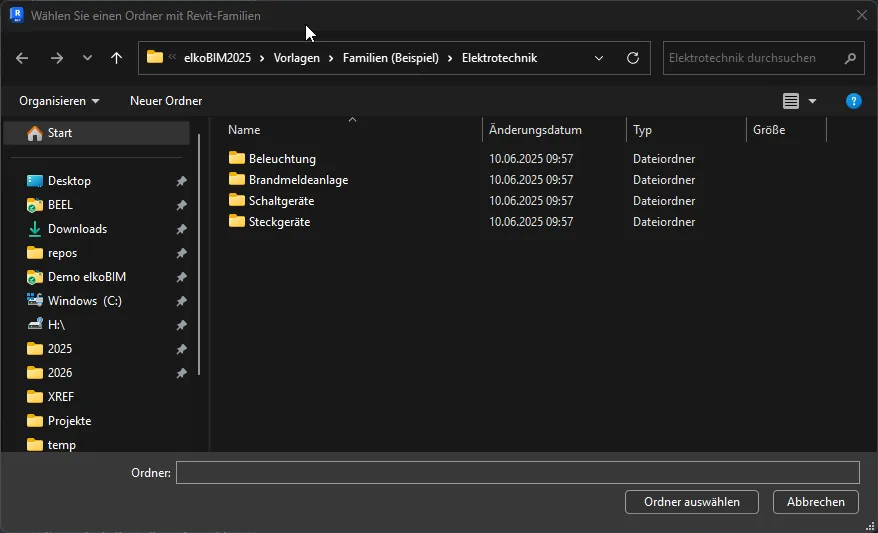This screenshot has height=533, width=878.
Task: Close the folder selection dialog
Action: [862, 16]
